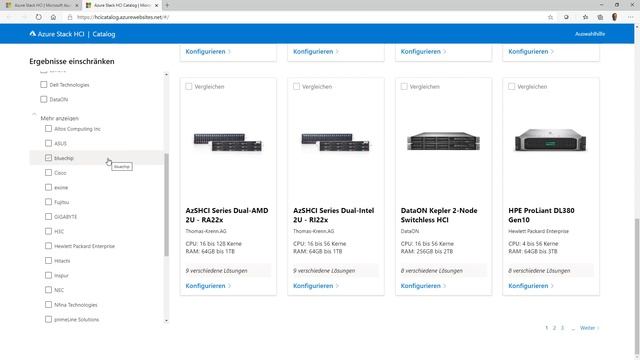The image size is (640, 360).
Task: Open the AzSHCI Dual-Intel RI22x server image
Action: click(x=336, y=142)
